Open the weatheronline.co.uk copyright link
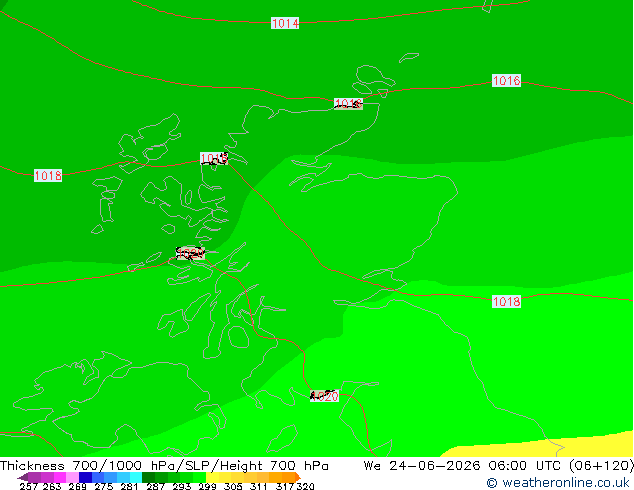The width and height of the screenshot is (634, 490). click(558, 483)
